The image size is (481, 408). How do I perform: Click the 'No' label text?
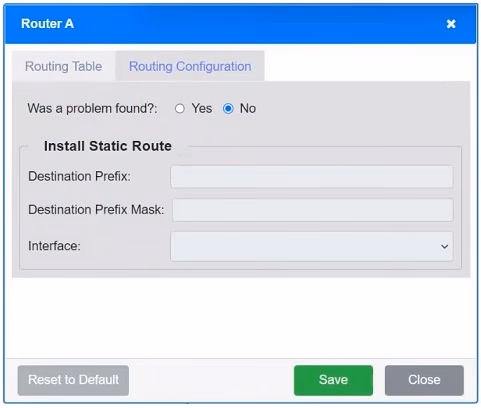pyautogui.click(x=248, y=109)
